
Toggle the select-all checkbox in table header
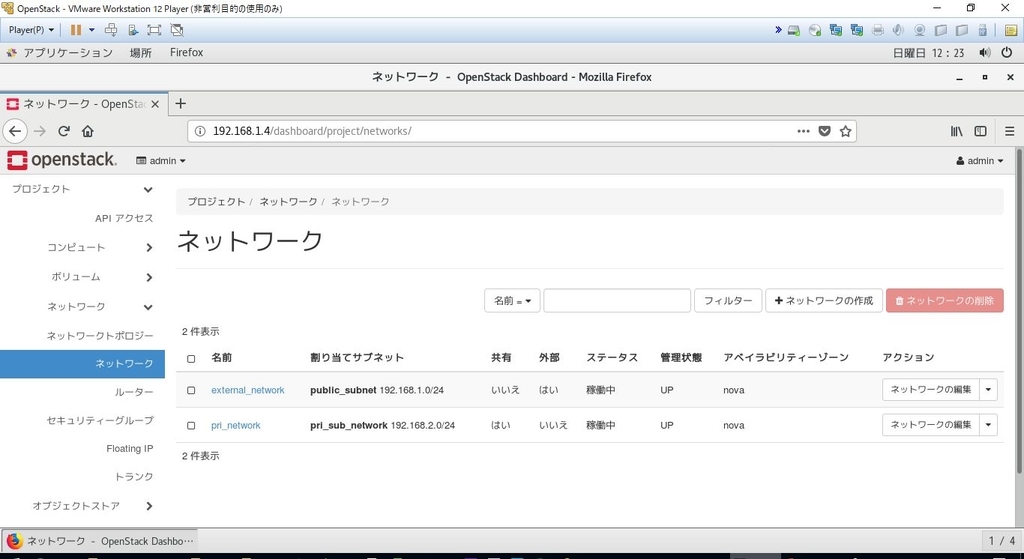coord(191,359)
